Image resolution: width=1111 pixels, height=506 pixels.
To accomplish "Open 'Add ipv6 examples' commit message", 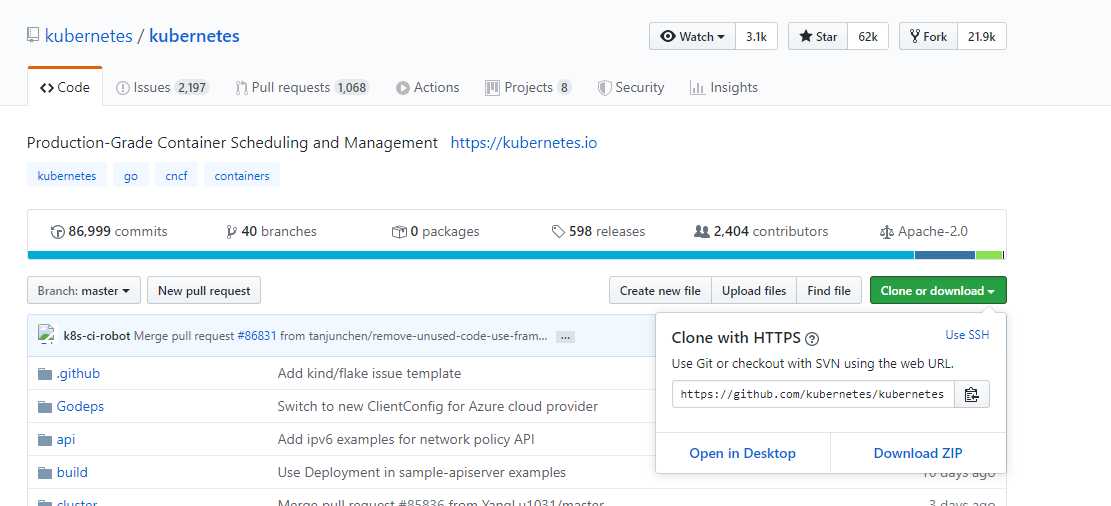I will [406, 439].
